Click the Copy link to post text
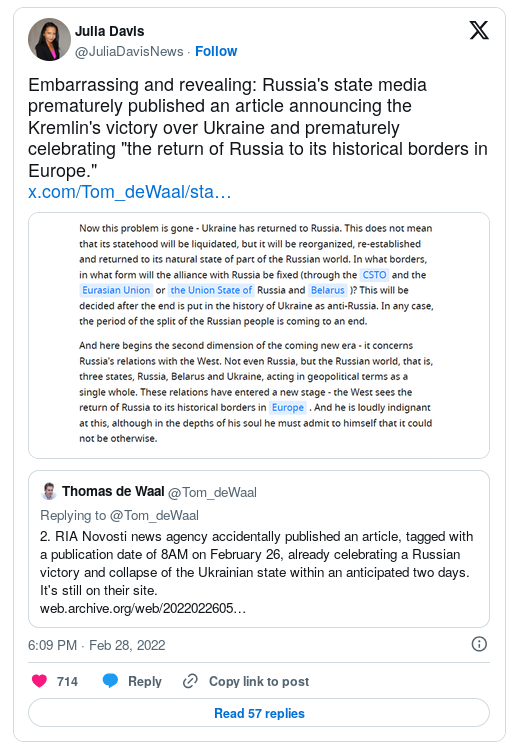Image resolution: width=517 pixels, height=747 pixels. pyautogui.click(x=259, y=681)
